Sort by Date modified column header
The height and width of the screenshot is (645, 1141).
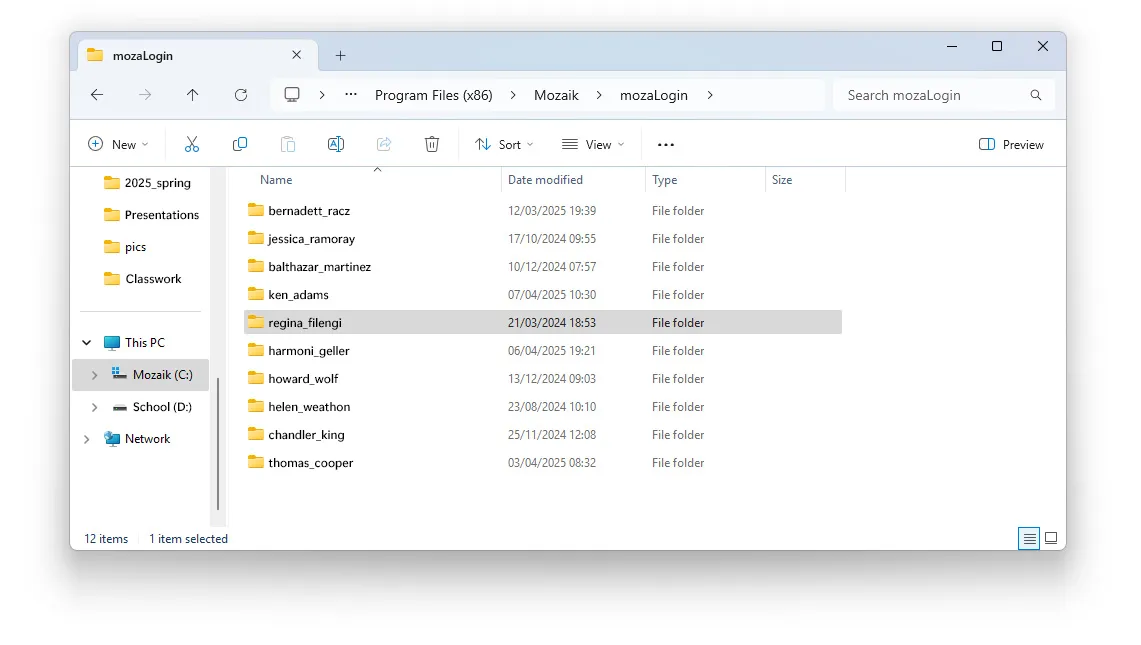pyautogui.click(x=545, y=180)
